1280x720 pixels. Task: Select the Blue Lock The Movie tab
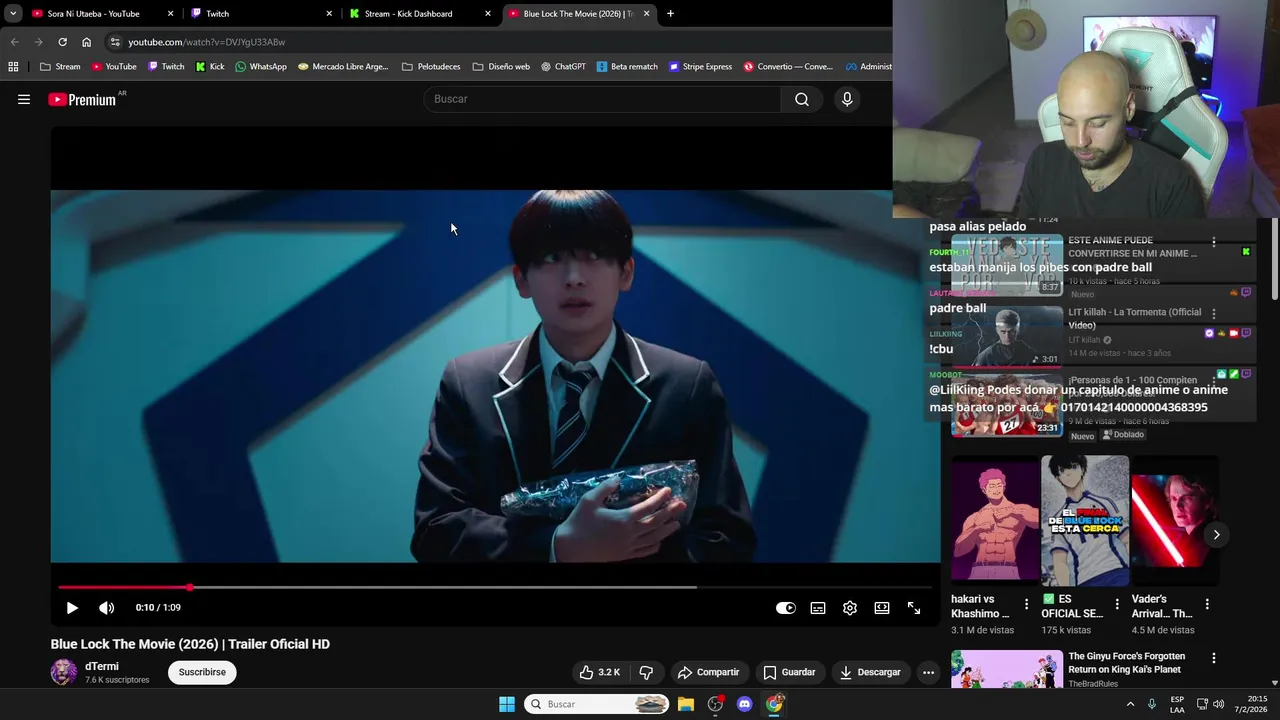[579, 14]
